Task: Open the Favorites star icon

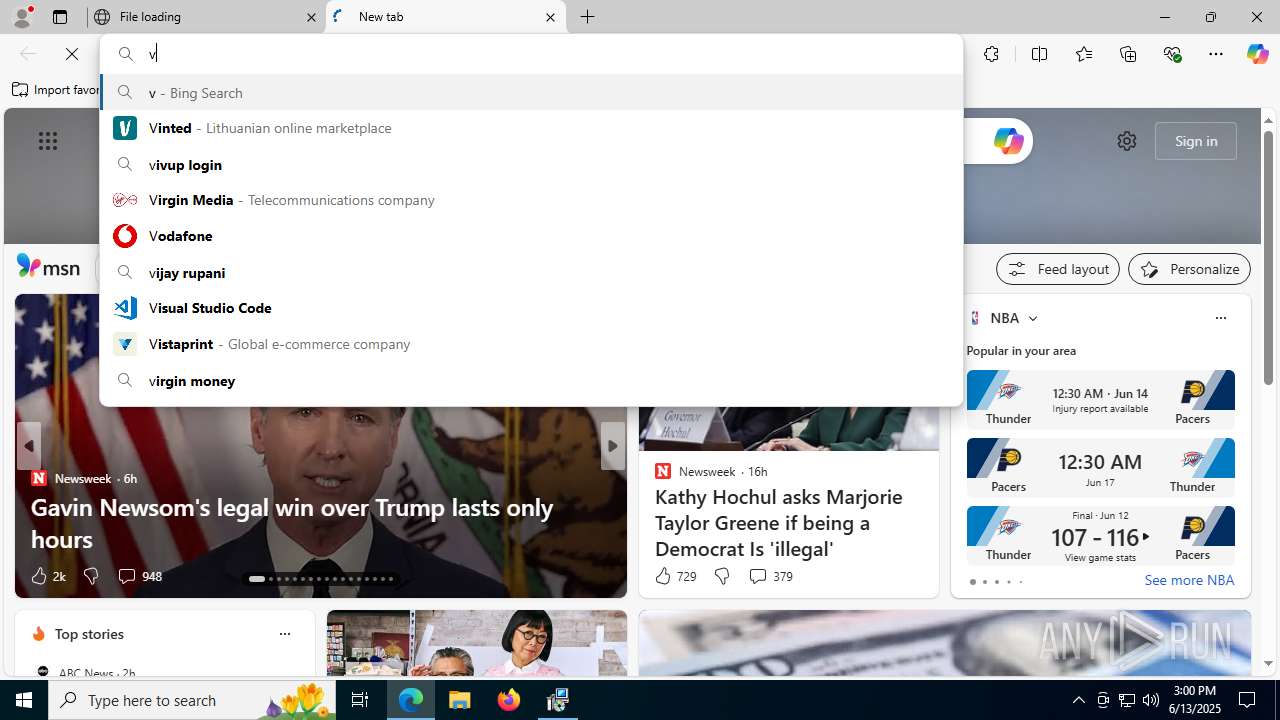Action: 1084,54
